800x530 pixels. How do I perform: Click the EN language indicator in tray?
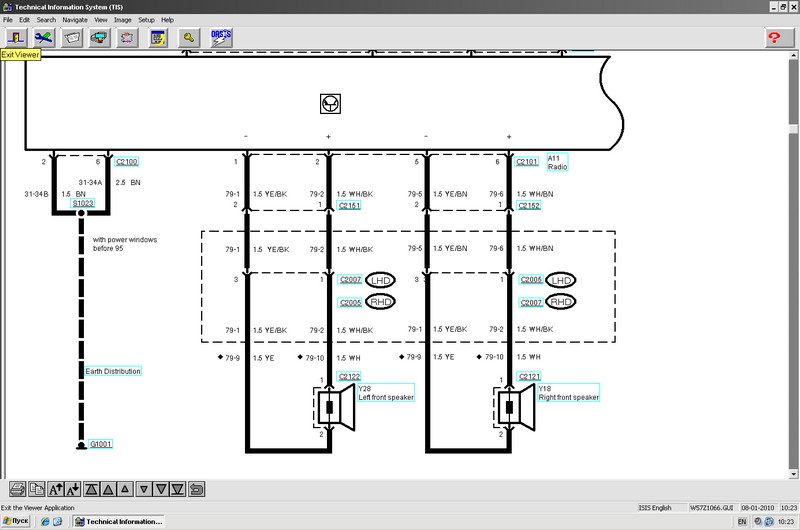(x=741, y=522)
